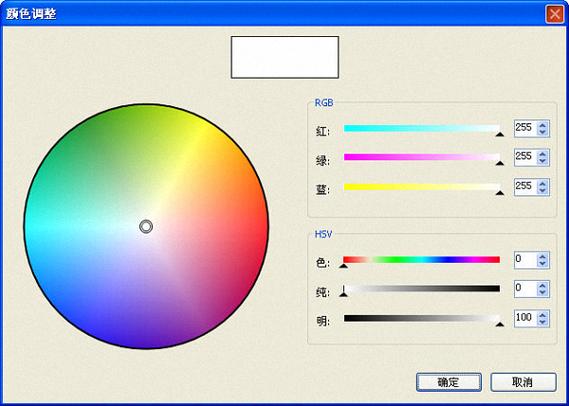This screenshot has height=406, width=569.
Task: Click the white color preview box
Action: pyautogui.click(x=285, y=57)
